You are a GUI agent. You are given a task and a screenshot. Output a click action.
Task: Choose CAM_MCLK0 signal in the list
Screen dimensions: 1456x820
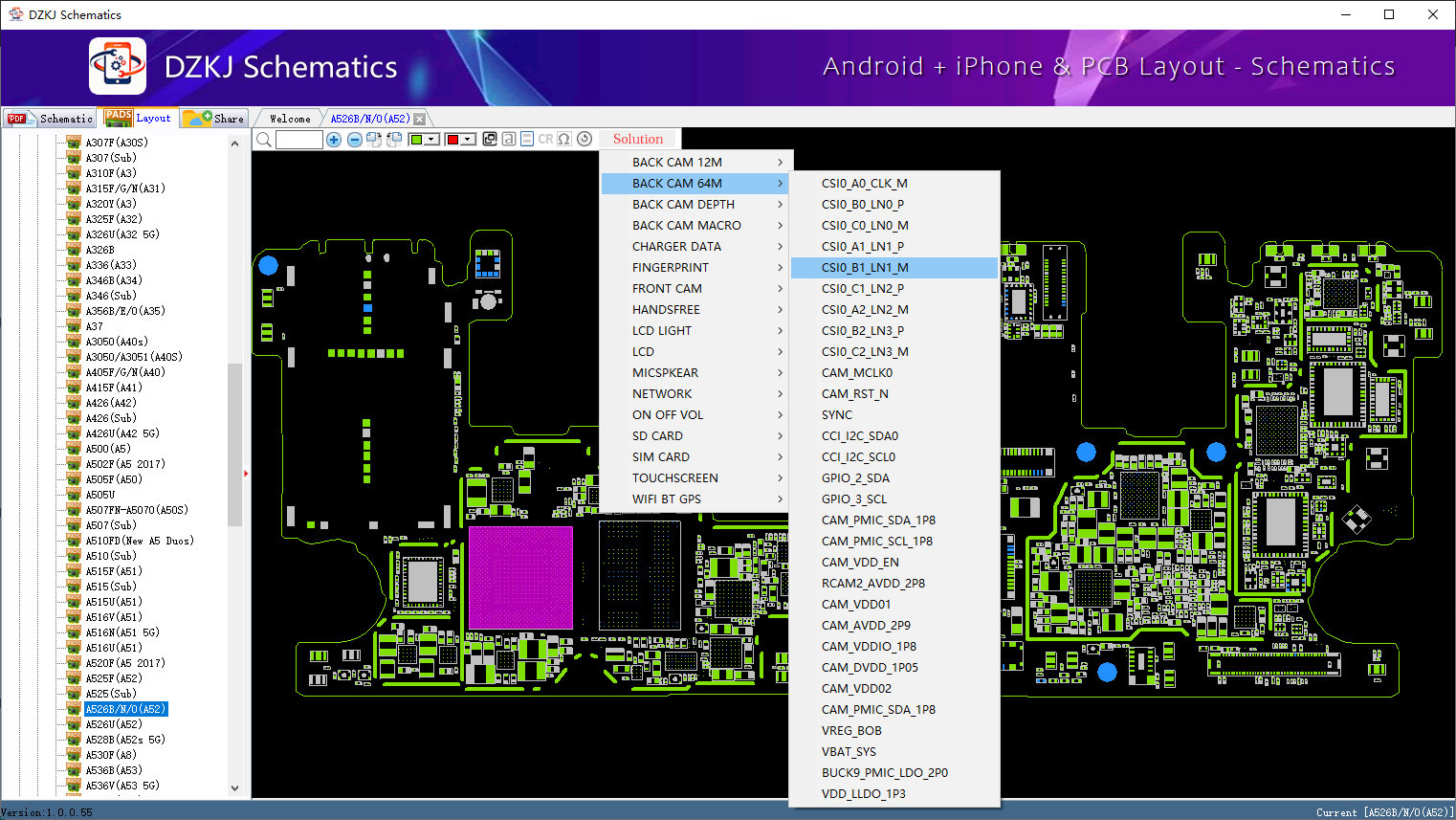856,373
